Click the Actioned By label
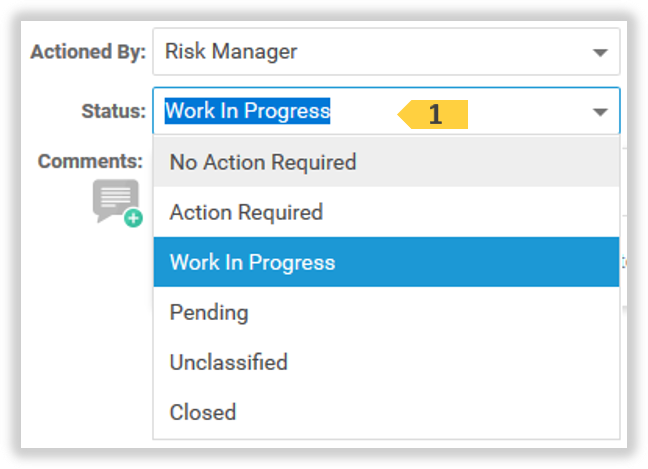 88,52
